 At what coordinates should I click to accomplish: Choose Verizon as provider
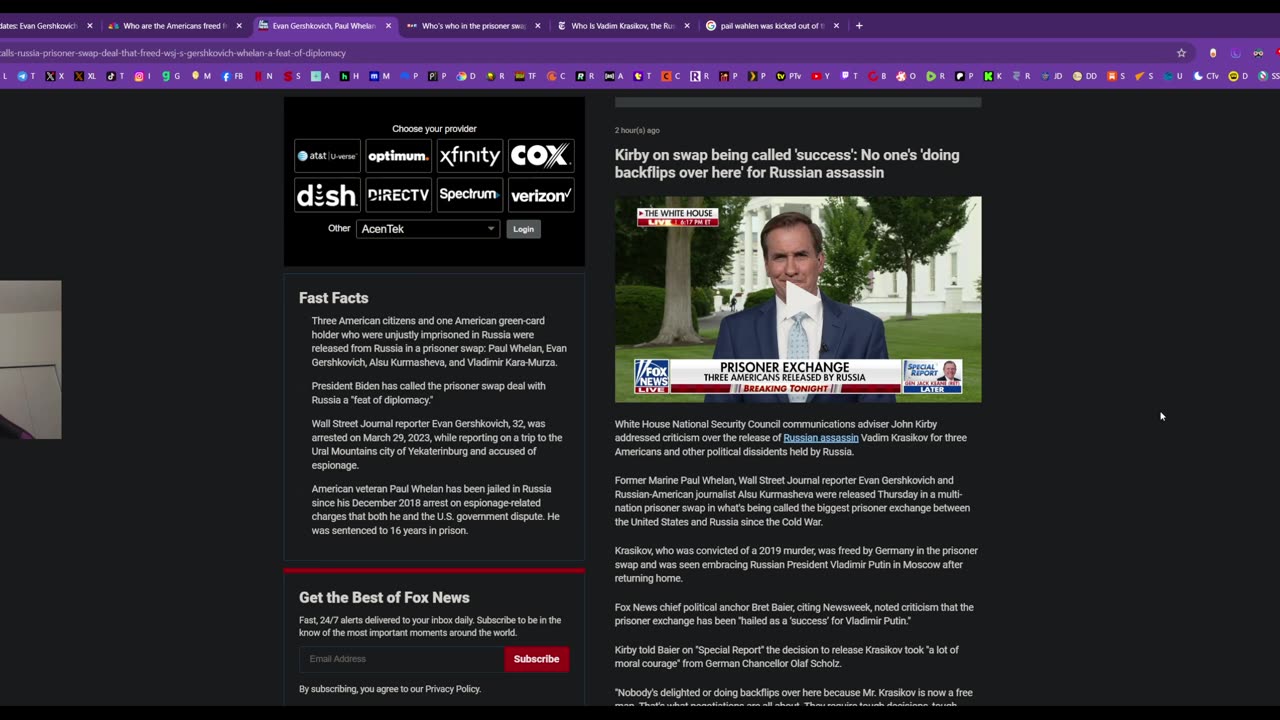click(x=541, y=195)
